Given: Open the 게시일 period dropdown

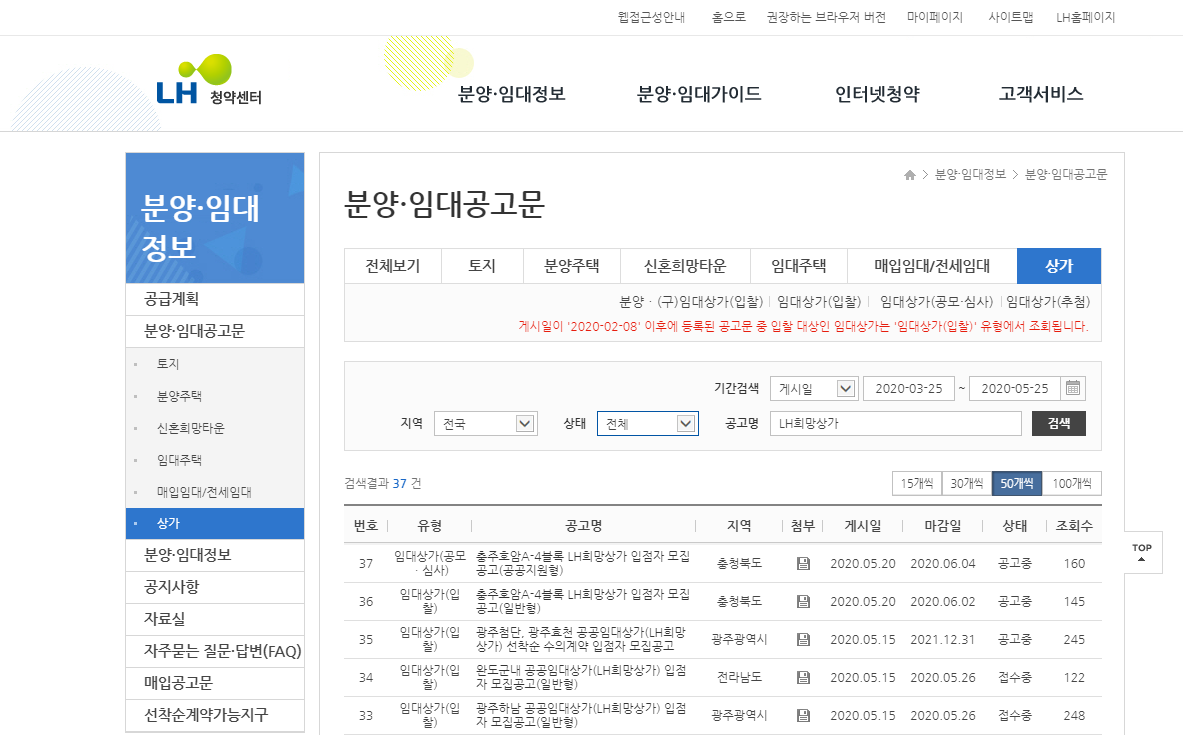Looking at the screenshot, I should [x=812, y=388].
